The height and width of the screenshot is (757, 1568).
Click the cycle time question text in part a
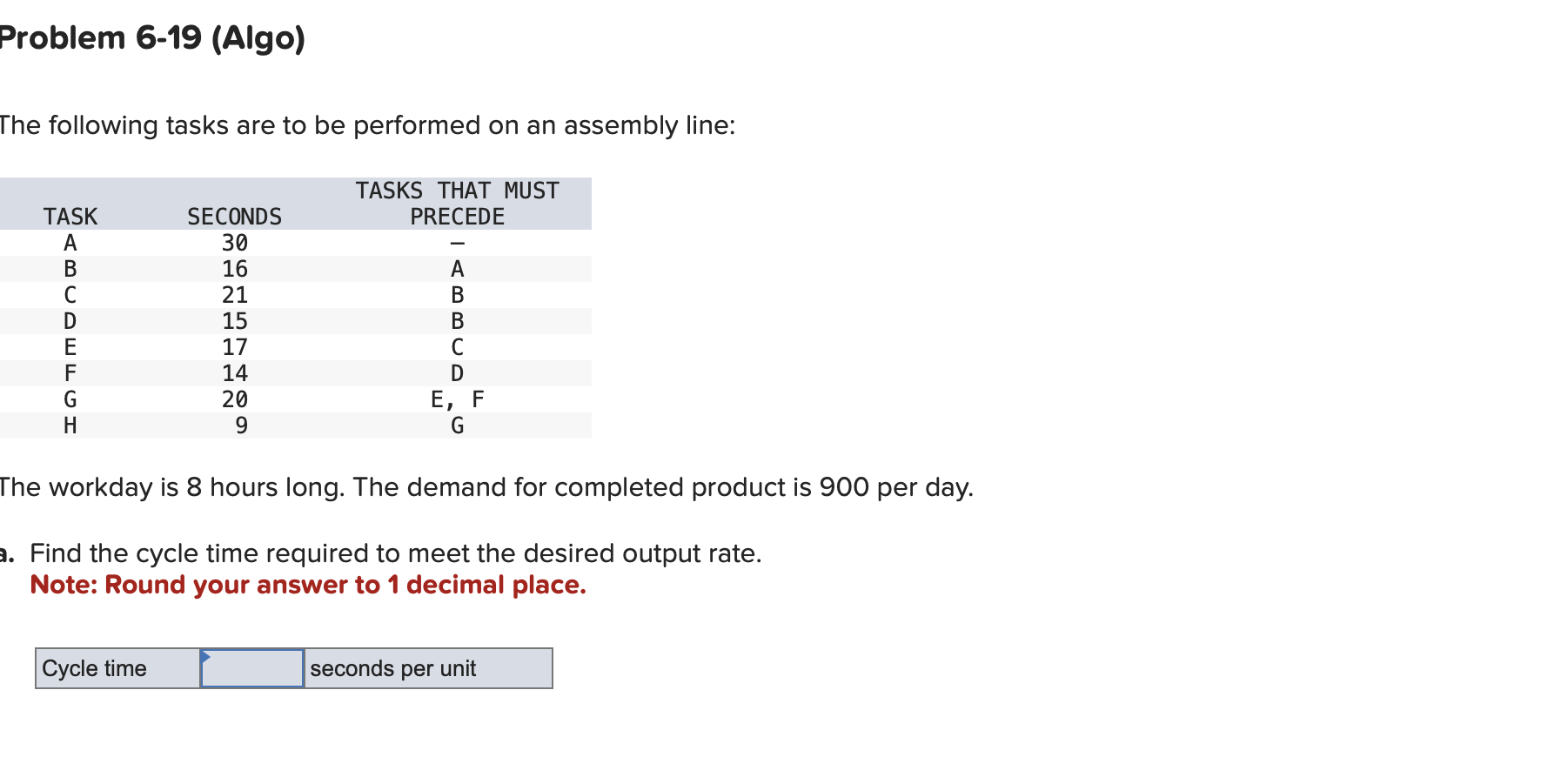coord(396,553)
